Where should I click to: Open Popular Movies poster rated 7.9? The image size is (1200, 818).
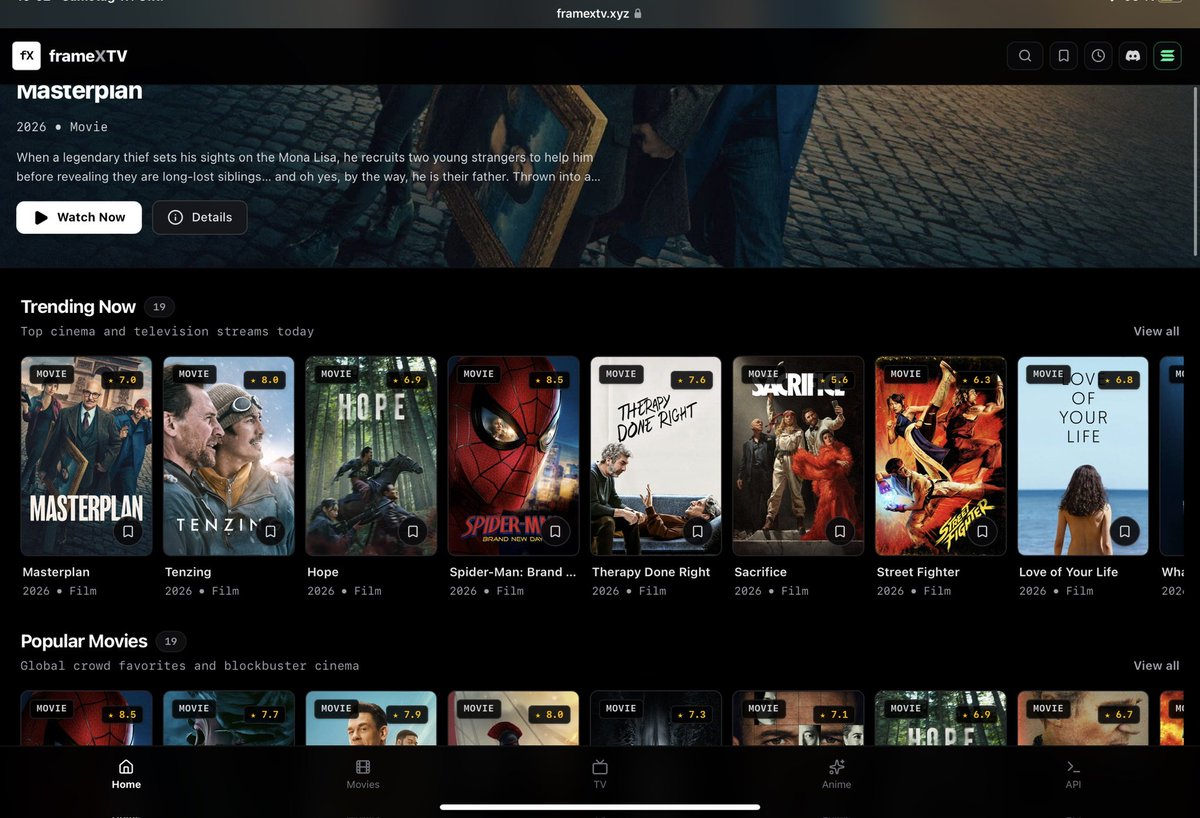[371, 718]
